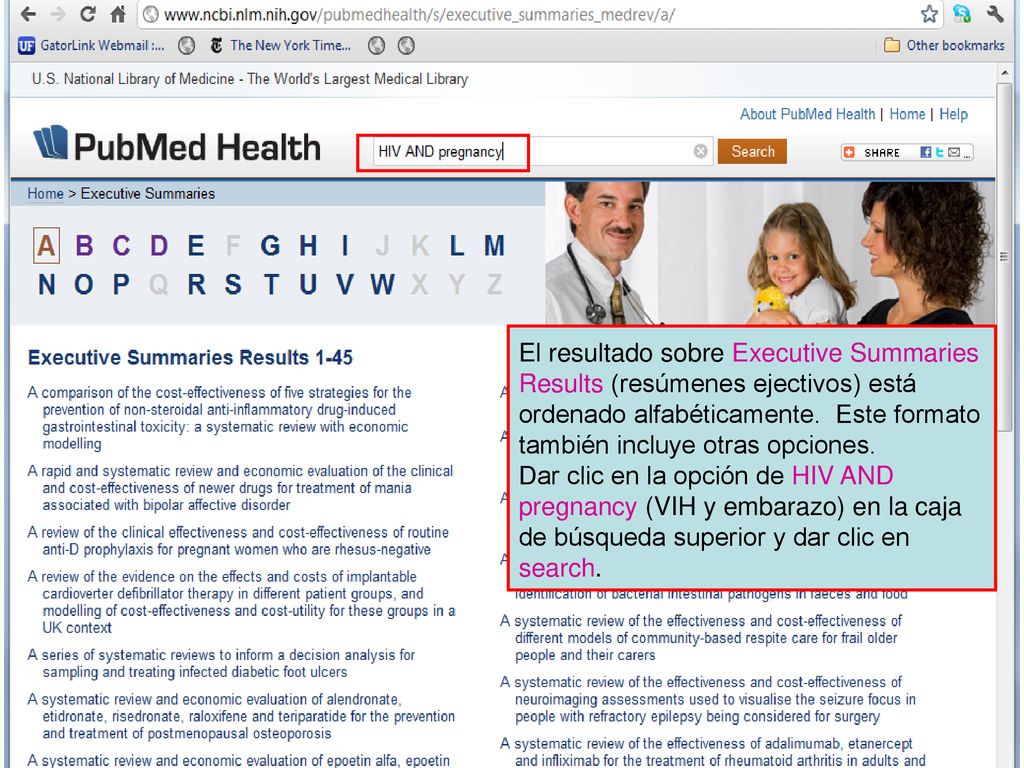Select letter L in the alphabet index

[456, 246]
